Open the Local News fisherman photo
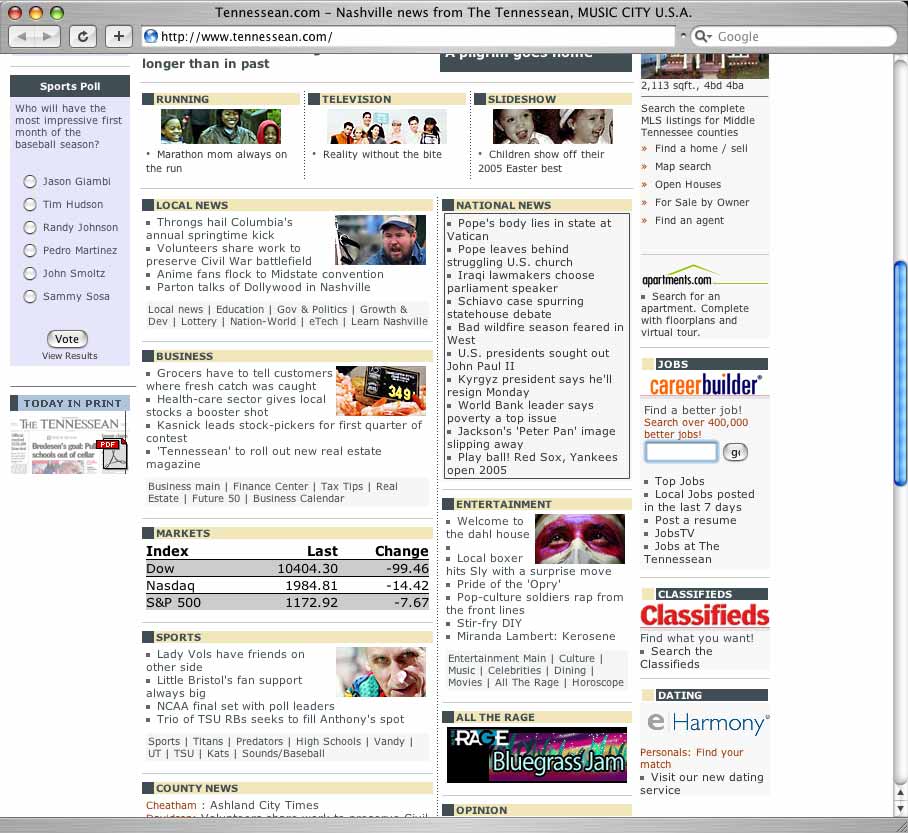This screenshot has height=833, width=908. pos(380,240)
